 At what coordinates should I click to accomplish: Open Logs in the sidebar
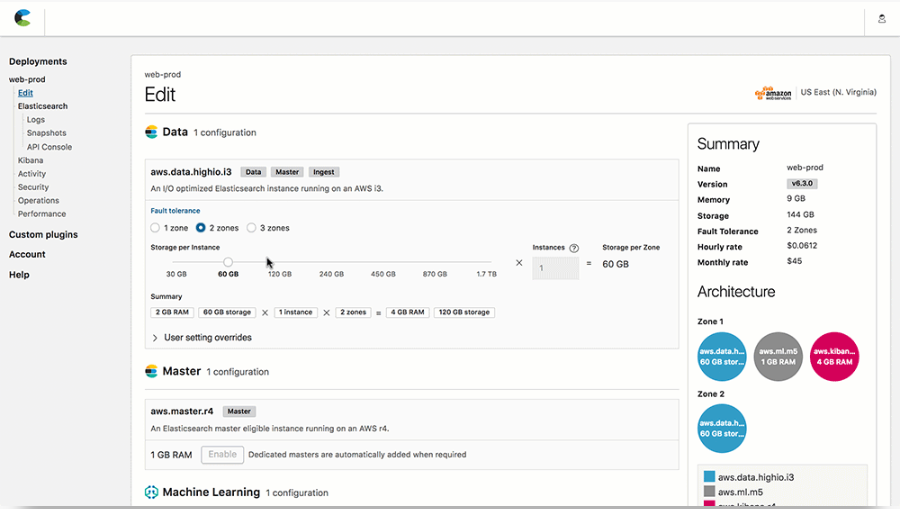pos(36,119)
